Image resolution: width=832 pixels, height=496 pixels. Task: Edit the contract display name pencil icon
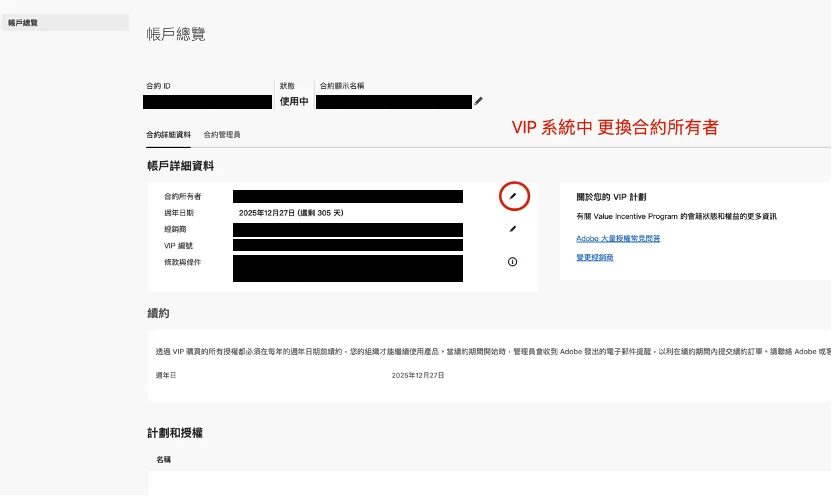coord(478,101)
